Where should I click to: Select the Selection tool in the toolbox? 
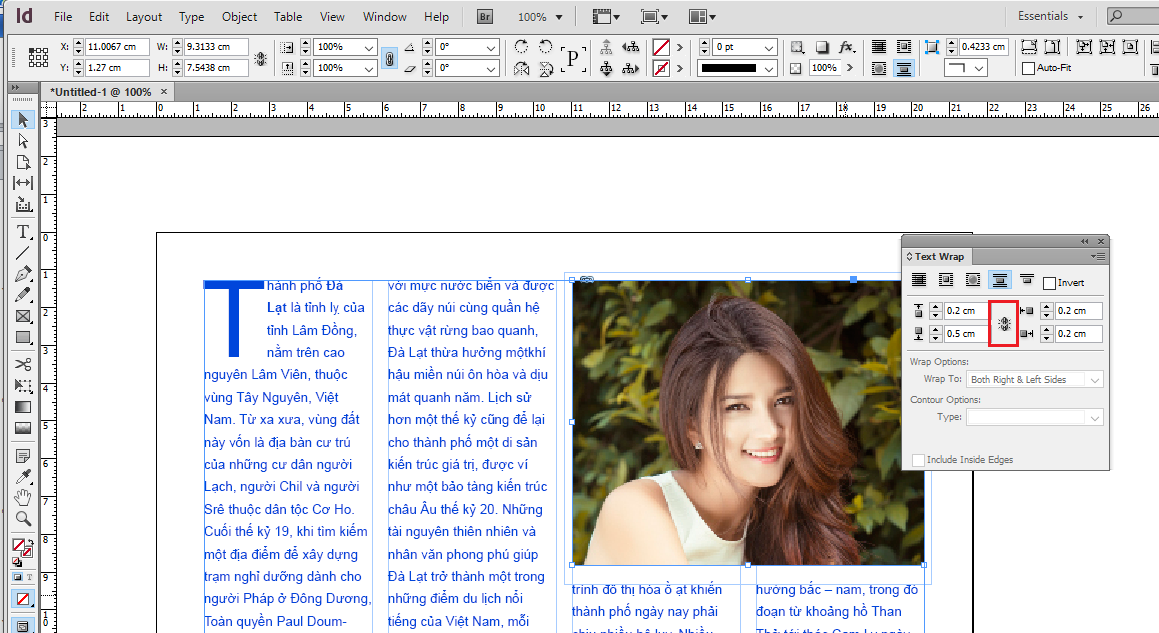coord(22,119)
